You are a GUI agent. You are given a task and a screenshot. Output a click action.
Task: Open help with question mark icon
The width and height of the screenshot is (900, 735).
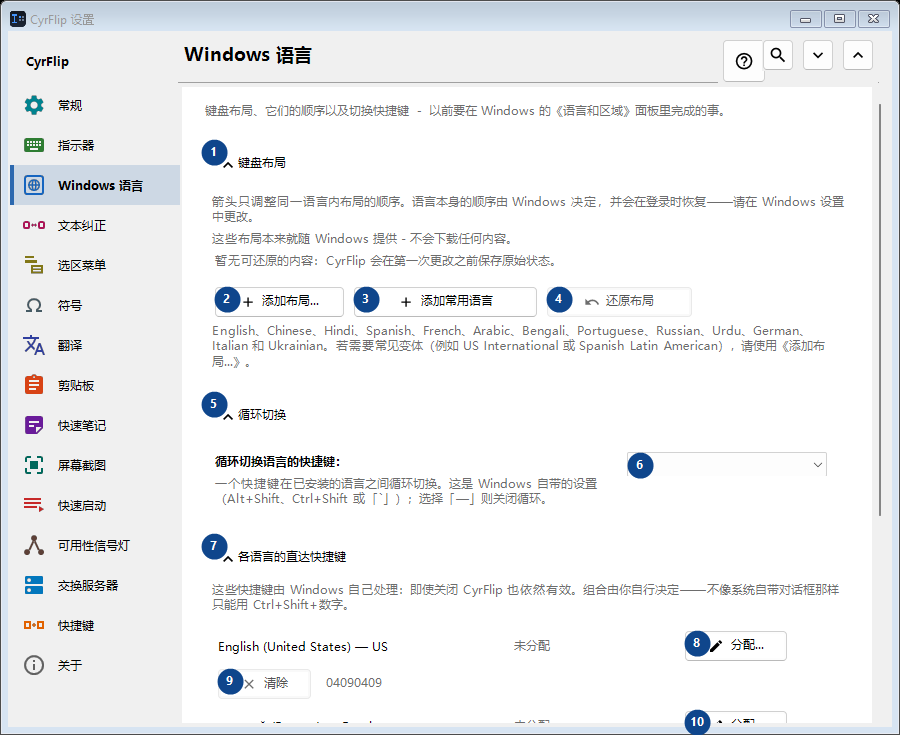744,61
